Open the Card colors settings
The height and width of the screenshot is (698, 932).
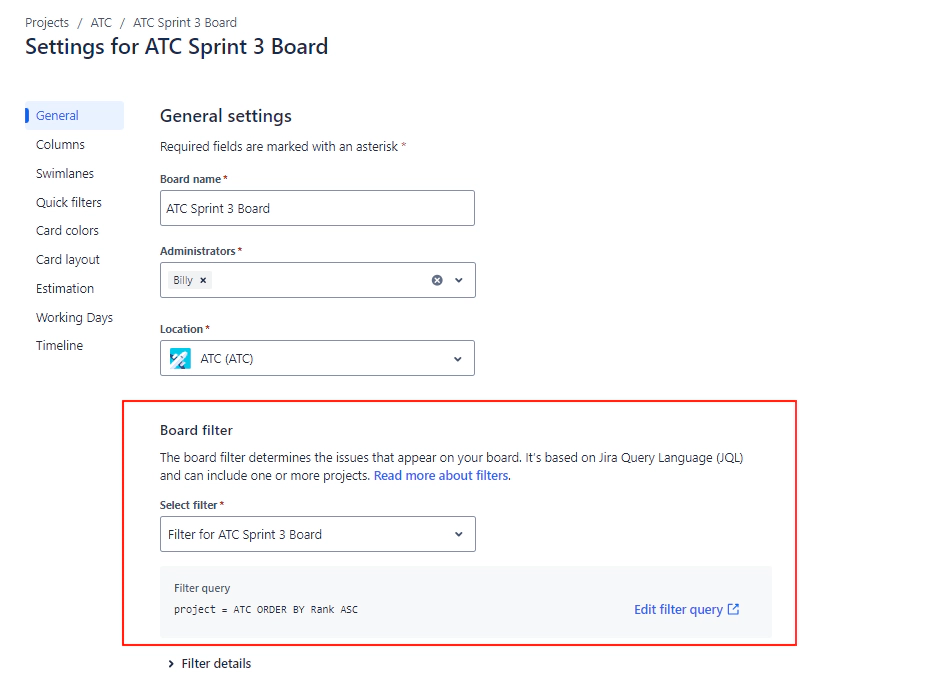66,230
